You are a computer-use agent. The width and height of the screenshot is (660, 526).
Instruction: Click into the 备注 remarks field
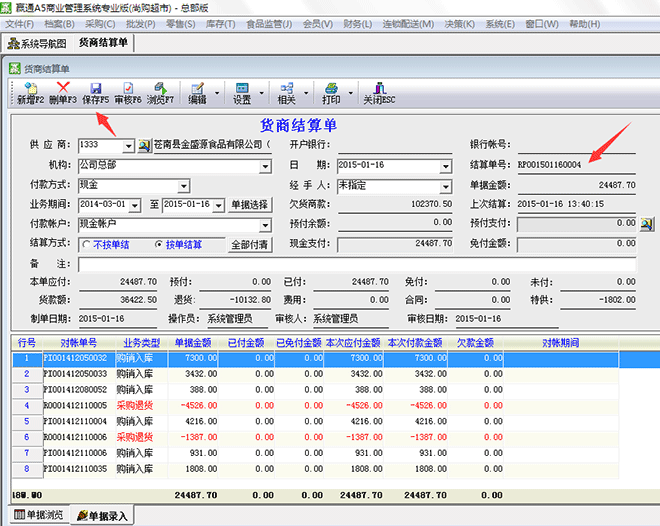[357, 265]
